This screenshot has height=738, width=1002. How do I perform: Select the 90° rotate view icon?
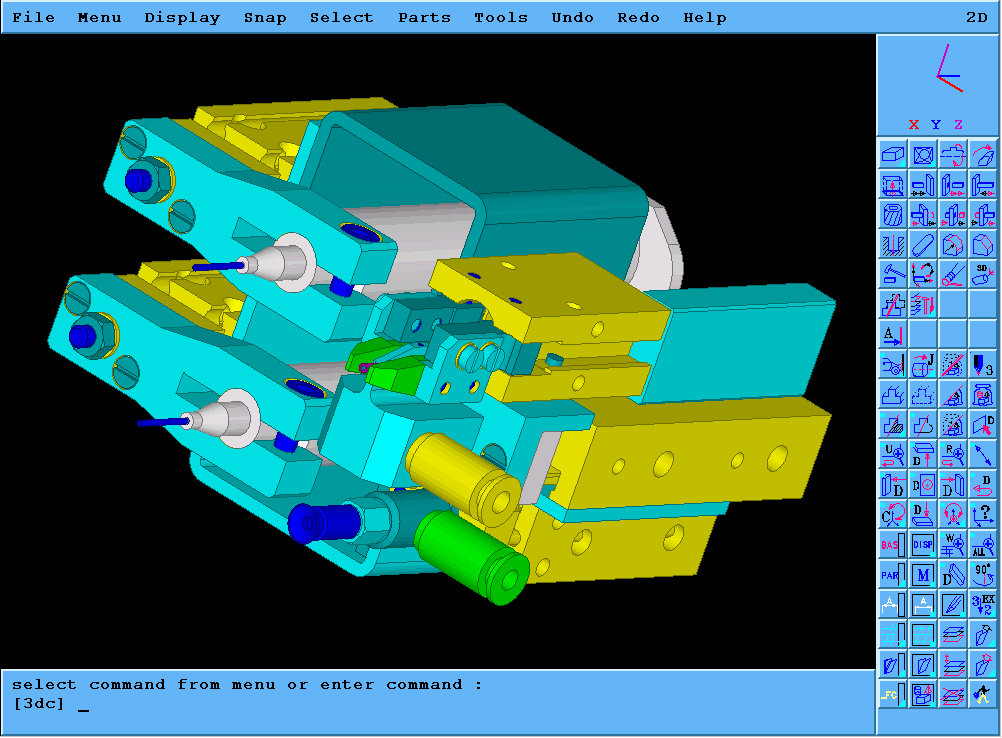point(984,574)
